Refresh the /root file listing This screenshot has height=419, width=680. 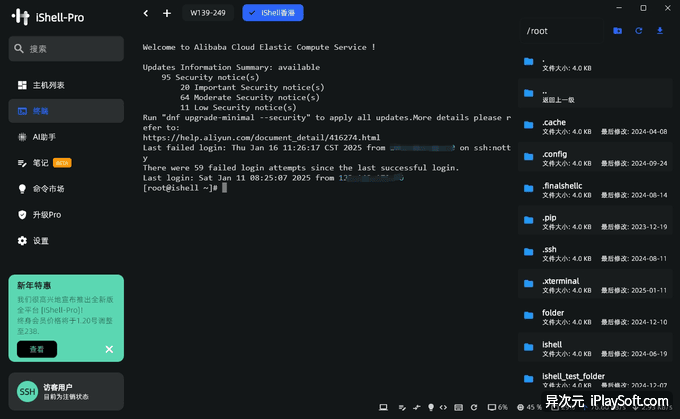(638, 31)
